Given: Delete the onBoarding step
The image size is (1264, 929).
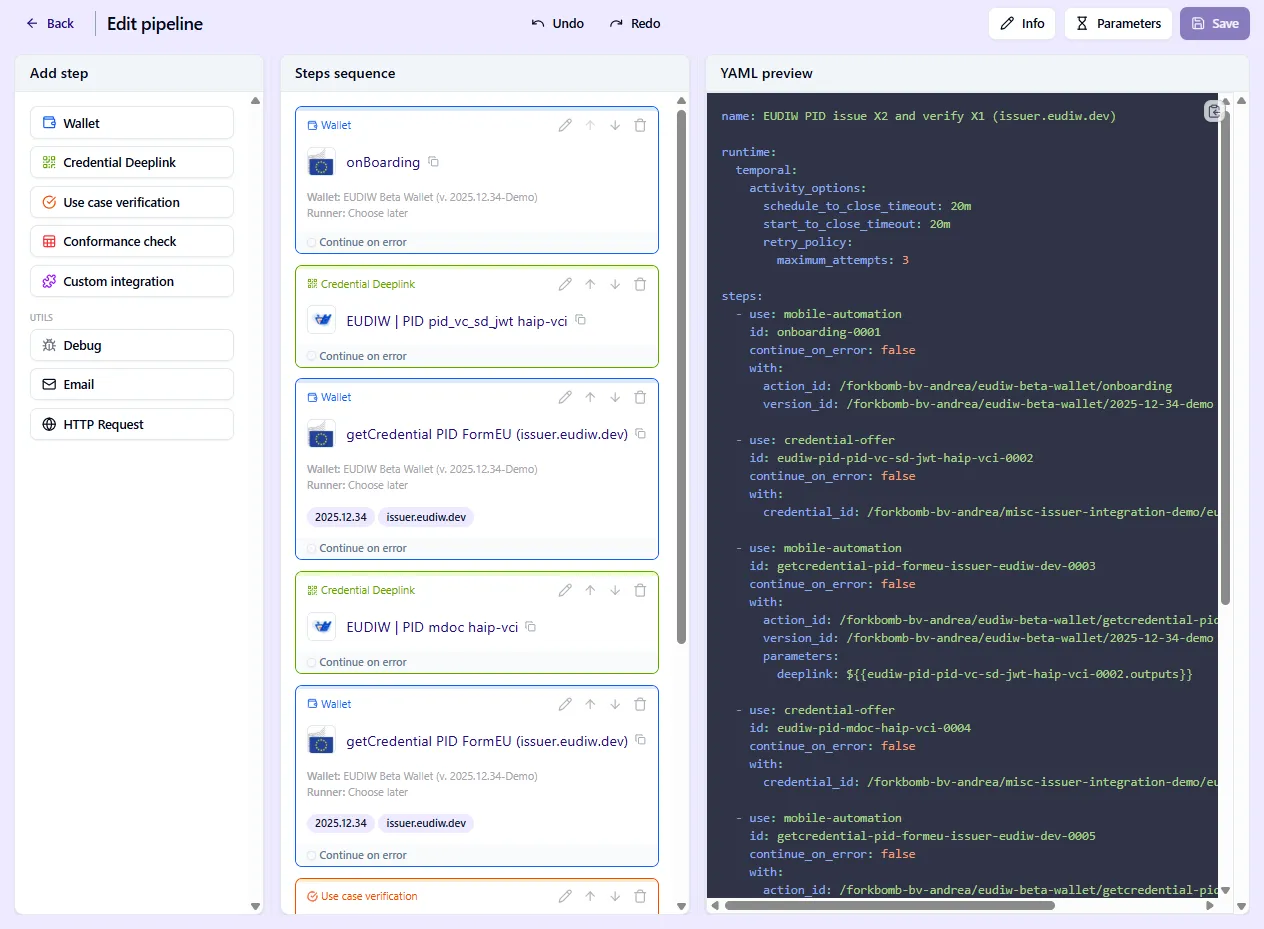Looking at the screenshot, I should tap(640, 125).
